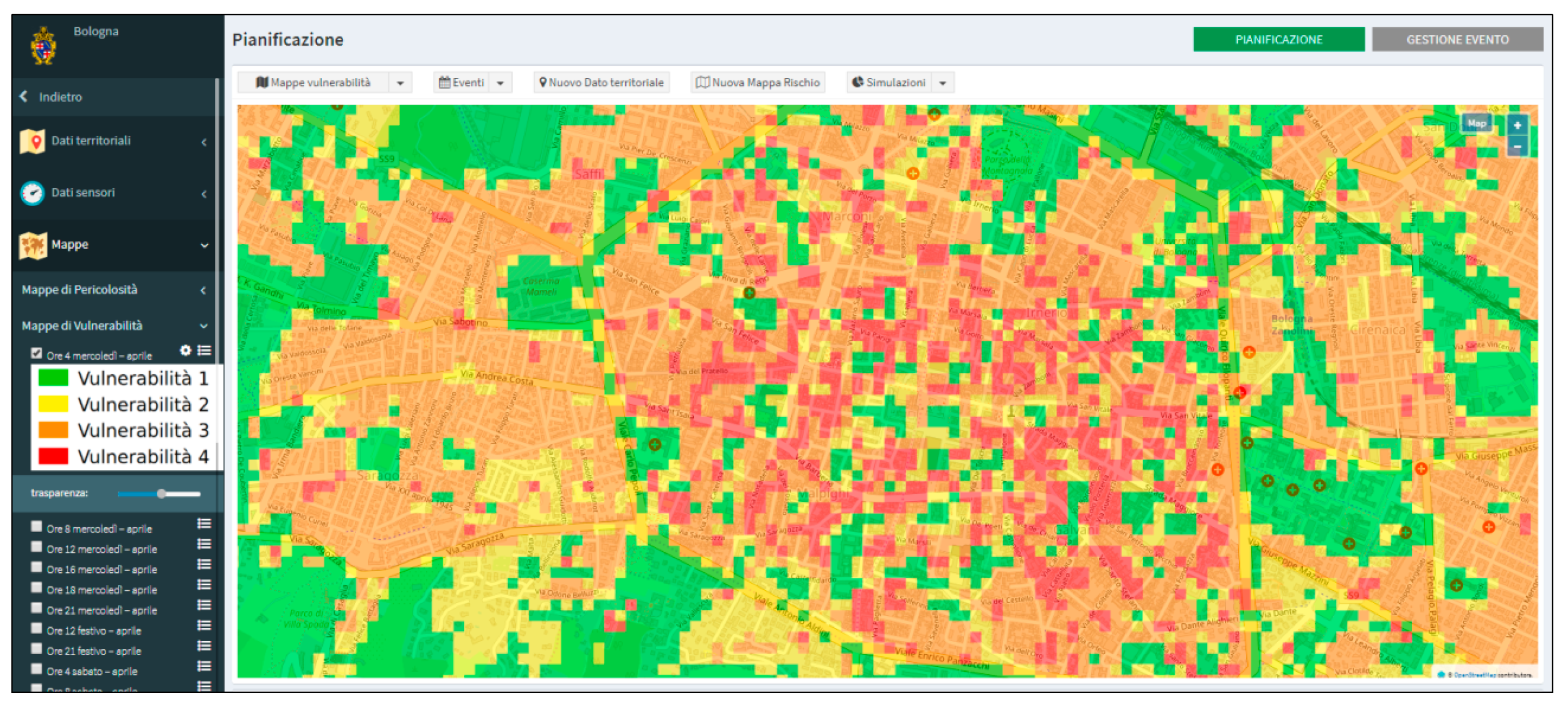Click Nuovo Dato territoriale button
The image size is (1568, 706).
click(602, 83)
